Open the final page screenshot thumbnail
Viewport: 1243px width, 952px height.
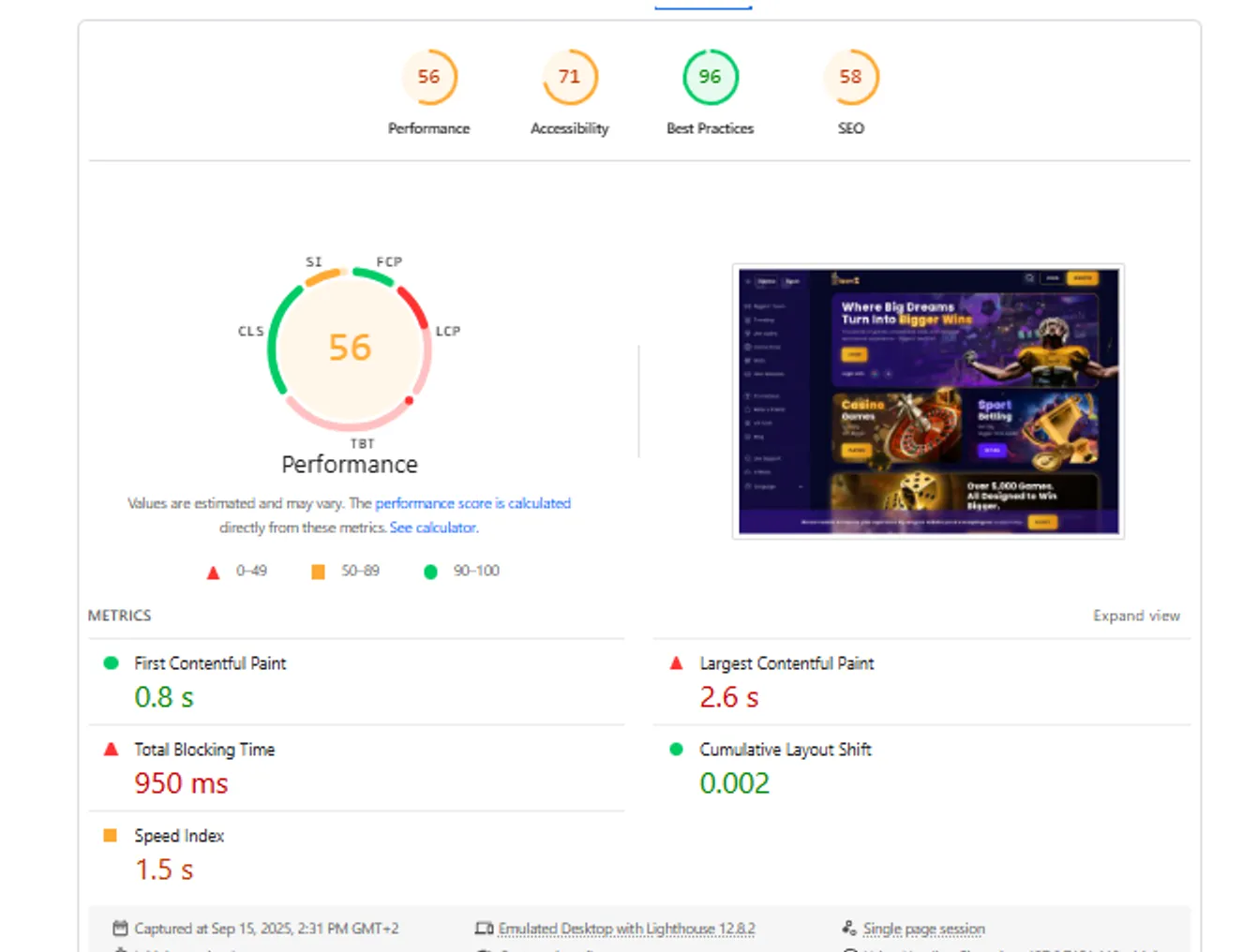point(927,401)
